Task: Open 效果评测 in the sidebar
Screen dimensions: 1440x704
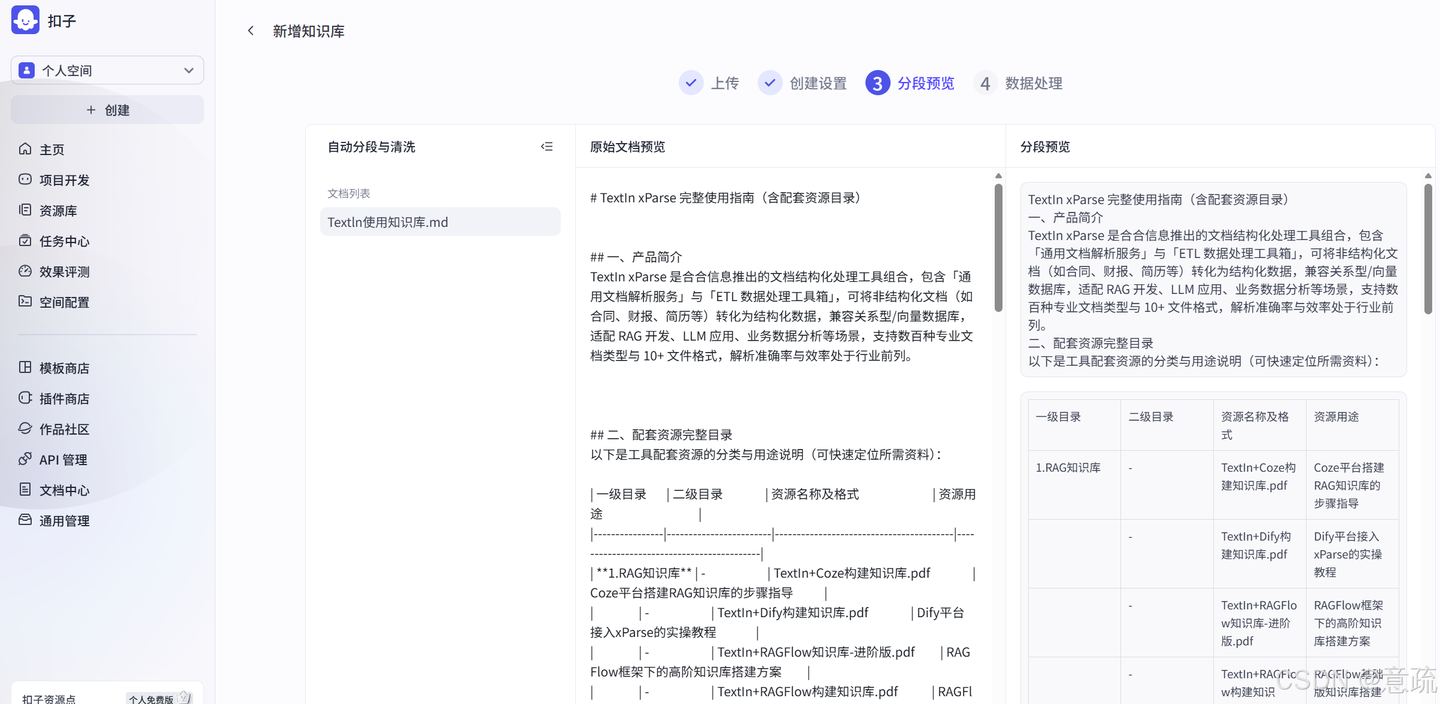Action: pyautogui.click(x=64, y=272)
